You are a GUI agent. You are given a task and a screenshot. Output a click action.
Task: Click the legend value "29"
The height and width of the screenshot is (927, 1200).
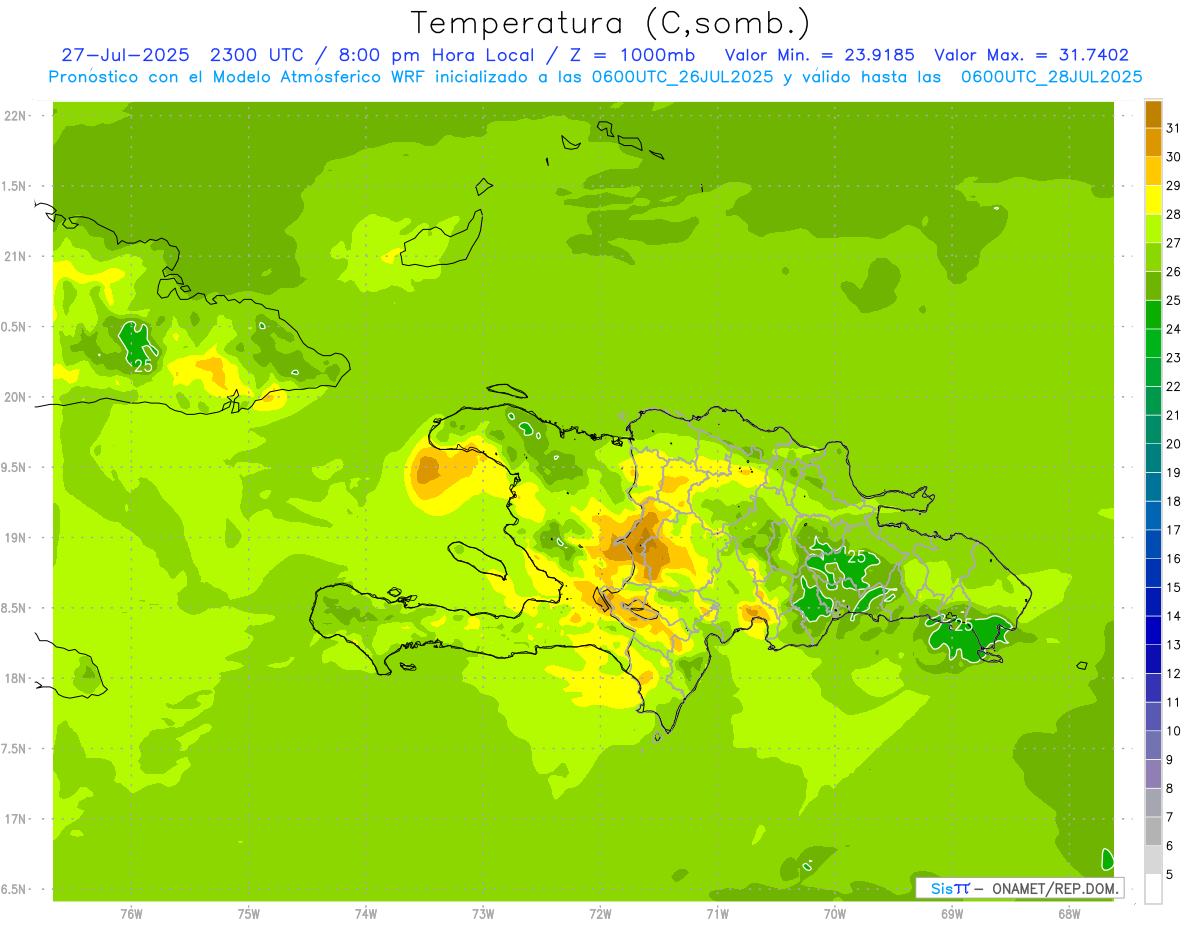[1173, 186]
